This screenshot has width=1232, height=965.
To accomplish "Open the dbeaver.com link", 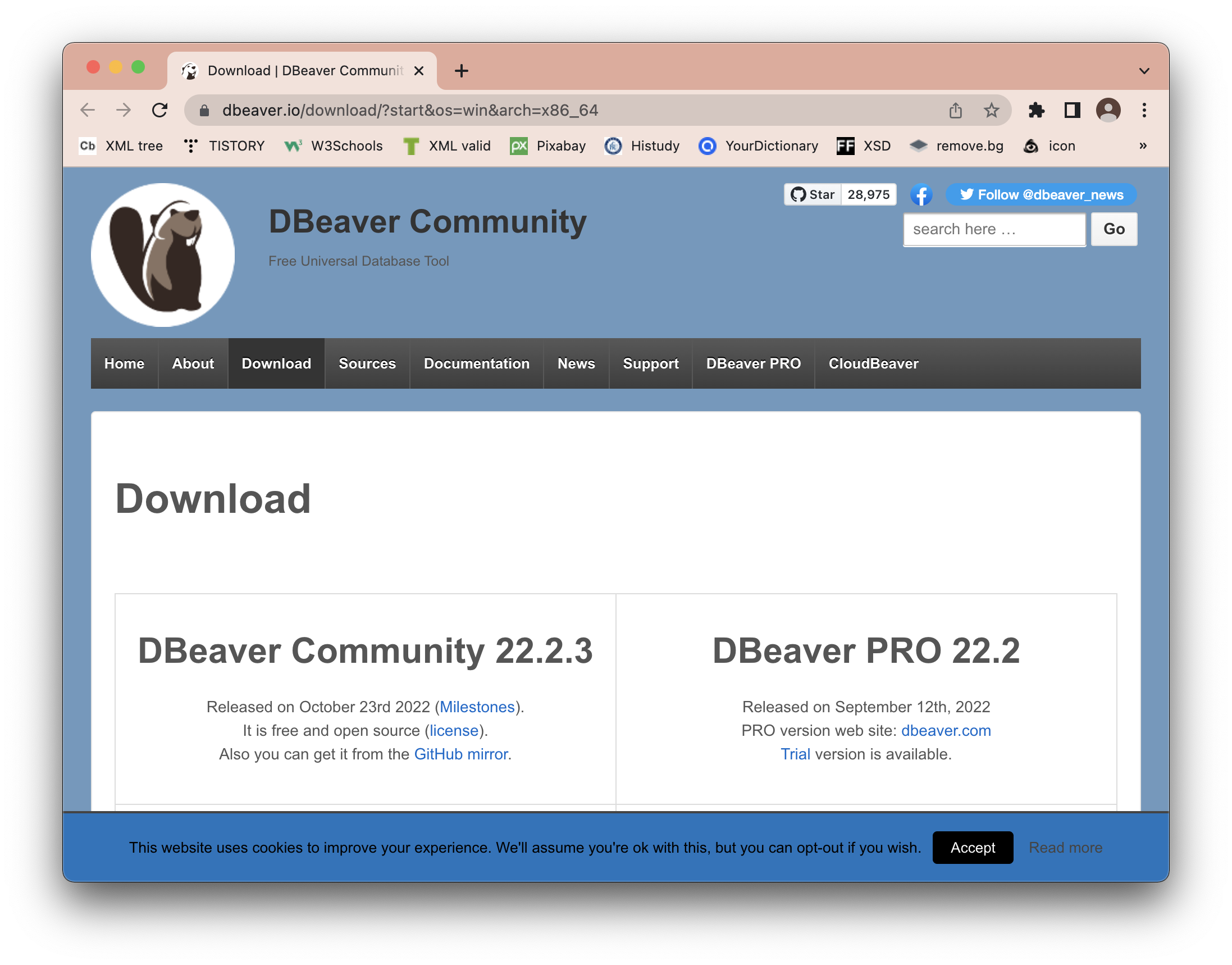I will click(x=946, y=731).
